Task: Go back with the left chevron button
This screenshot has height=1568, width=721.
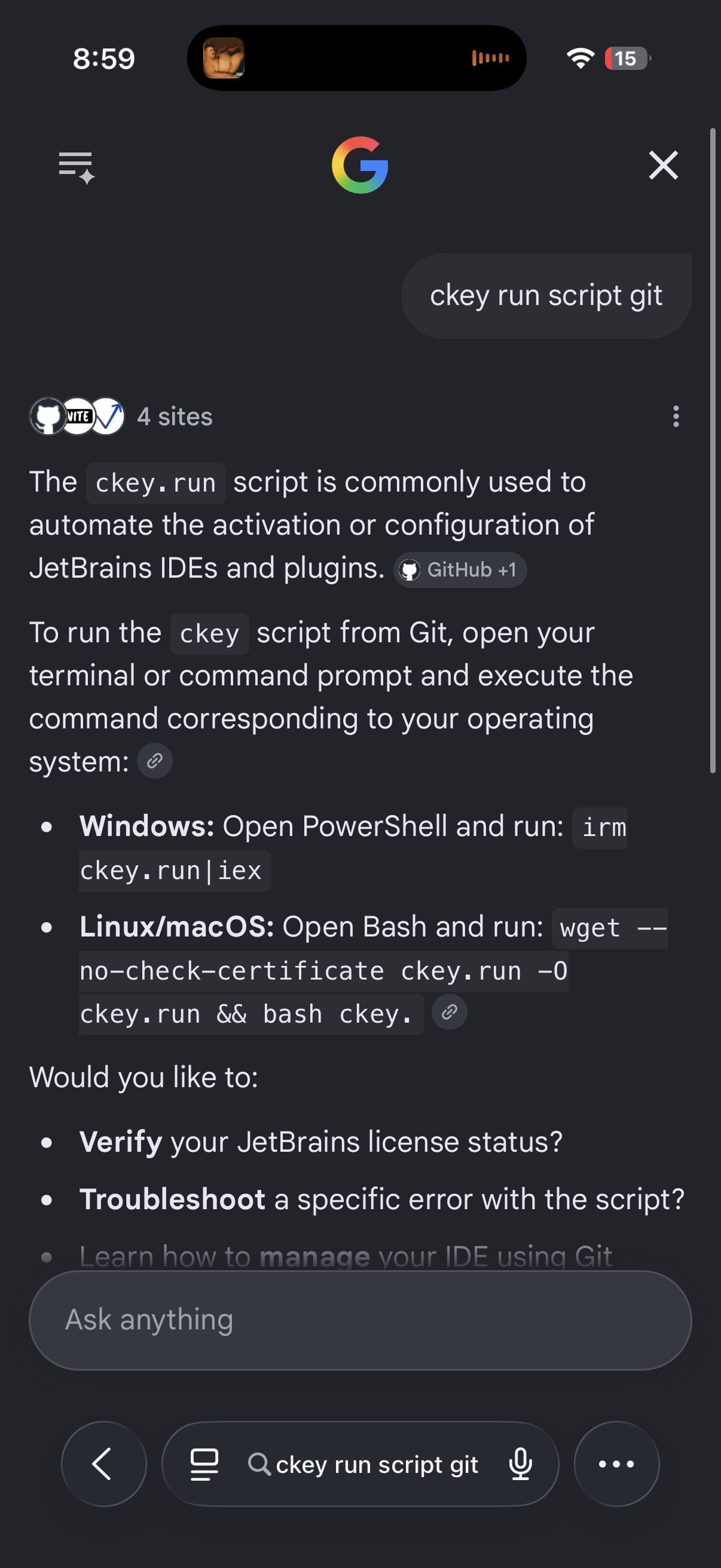Action: tap(103, 1464)
